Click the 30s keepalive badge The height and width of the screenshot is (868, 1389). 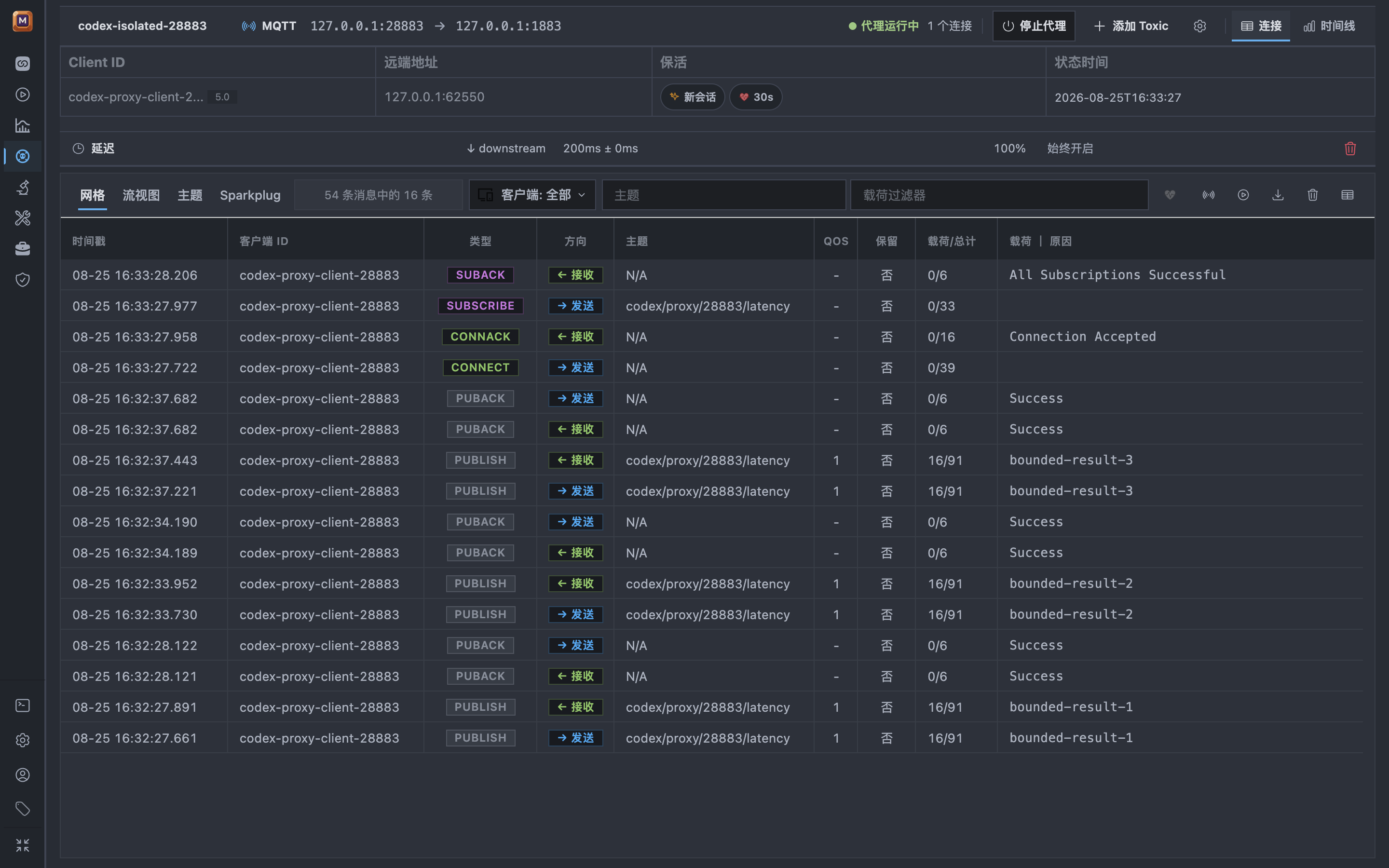coord(756,97)
